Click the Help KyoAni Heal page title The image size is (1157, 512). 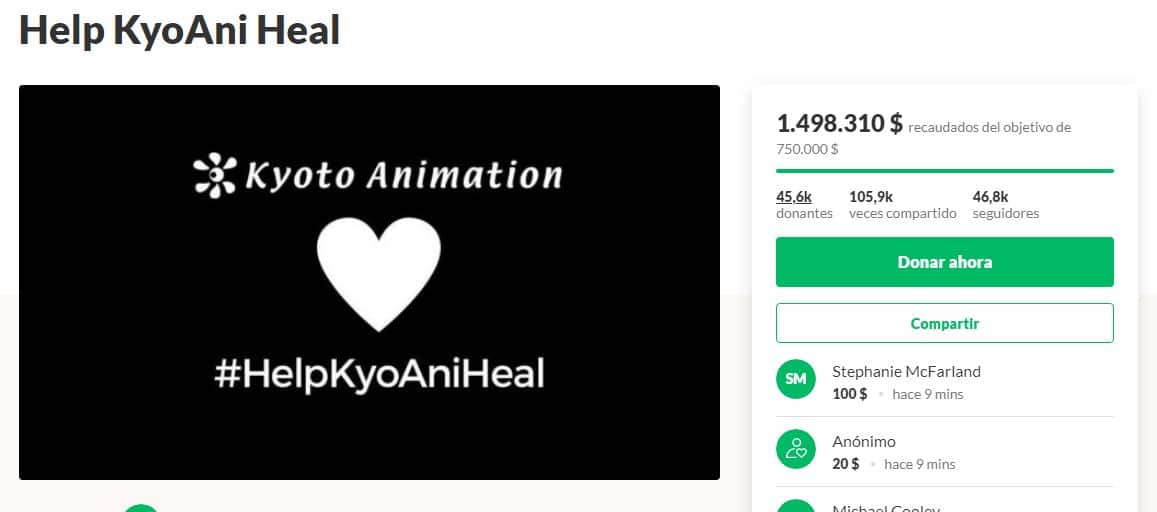tap(180, 30)
